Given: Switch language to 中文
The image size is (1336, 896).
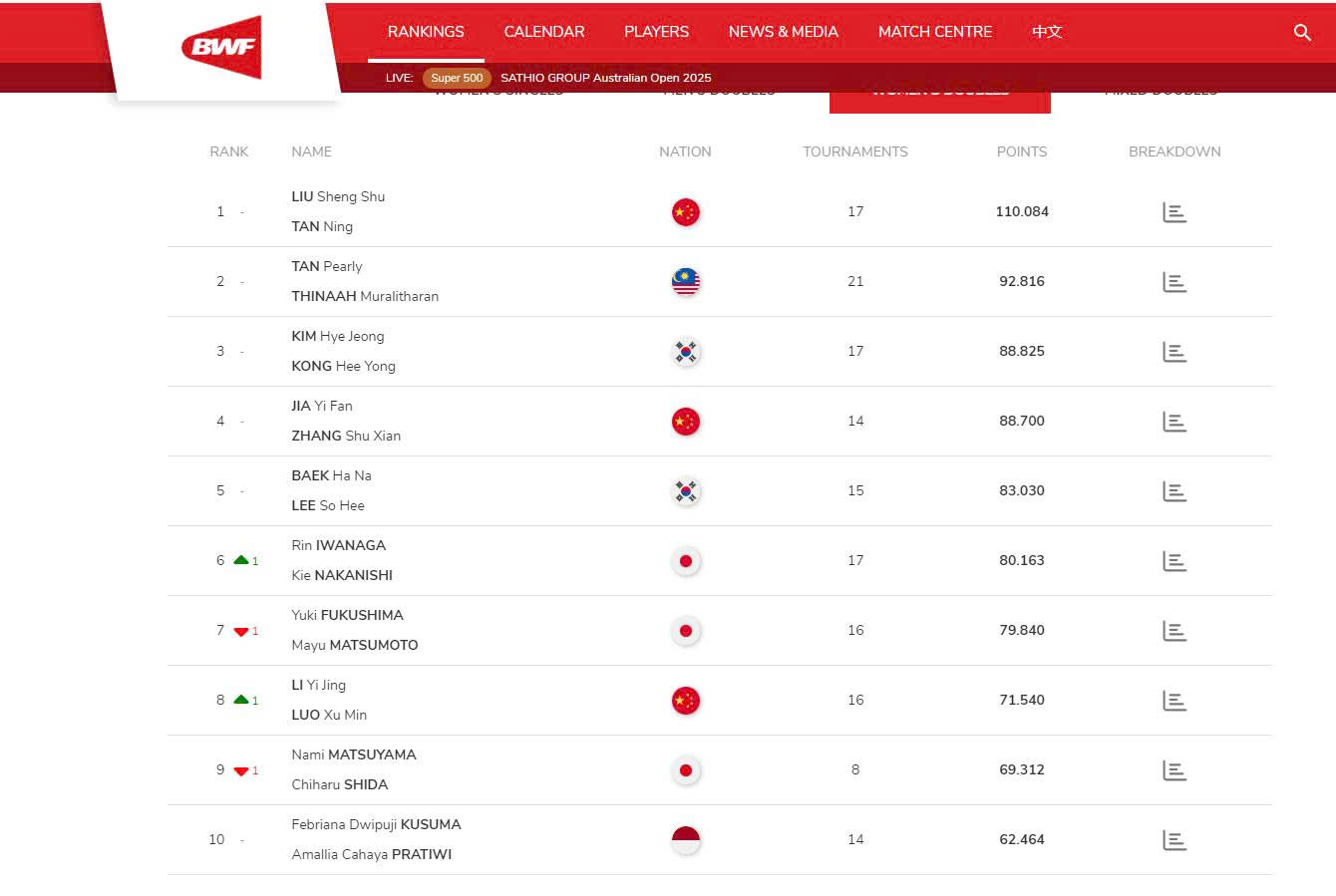Looking at the screenshot, I should [x=1047, y=32].
